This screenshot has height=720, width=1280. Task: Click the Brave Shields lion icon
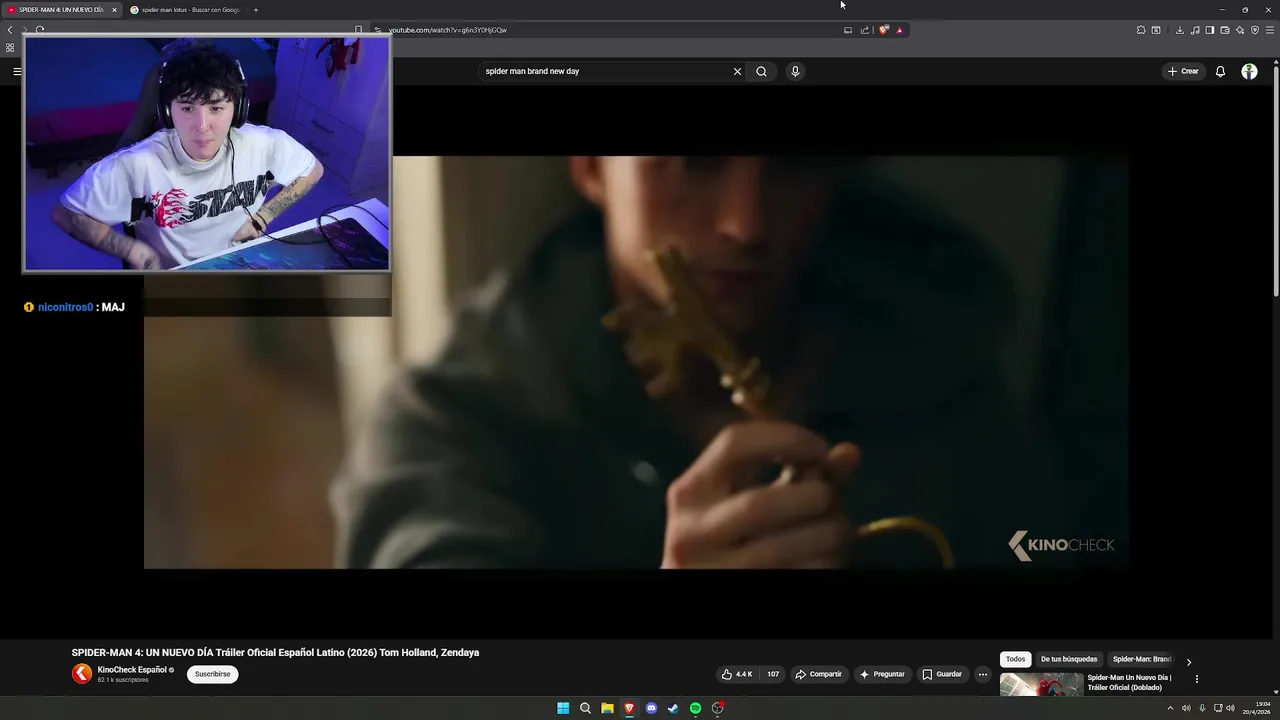tap(883, 30)
